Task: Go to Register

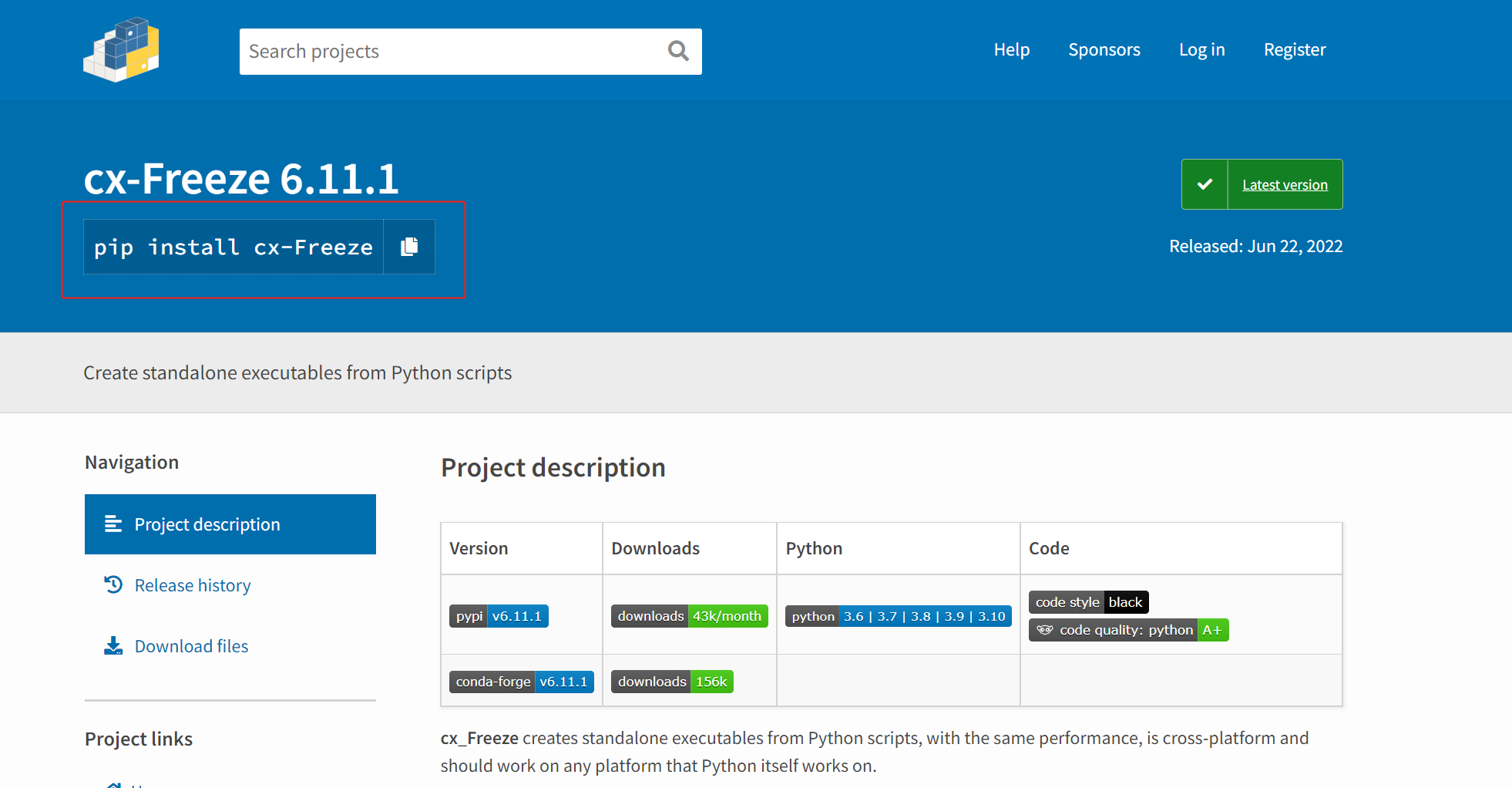Action: click(x=1295, y=49)
